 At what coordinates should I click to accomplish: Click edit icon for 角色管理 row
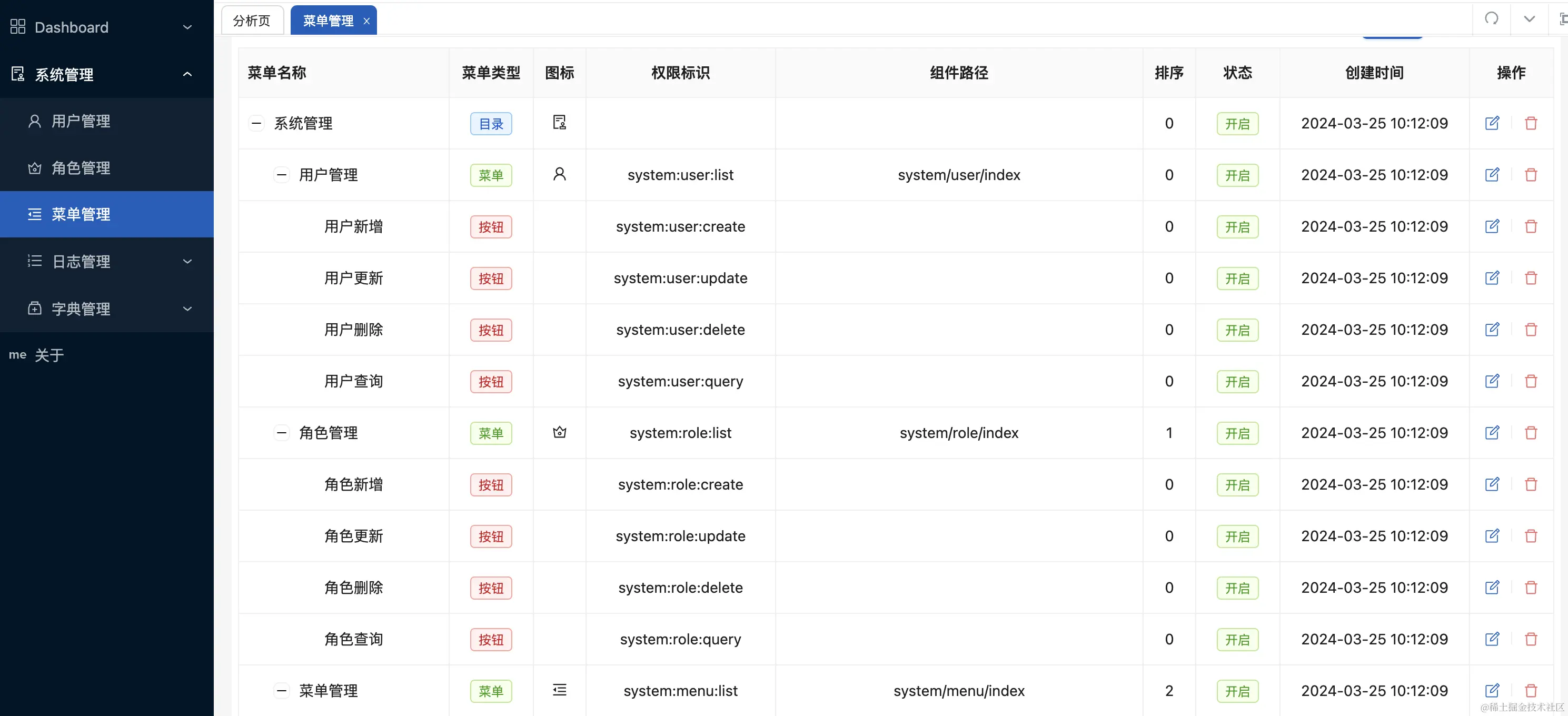click(x=1492, y=433)
